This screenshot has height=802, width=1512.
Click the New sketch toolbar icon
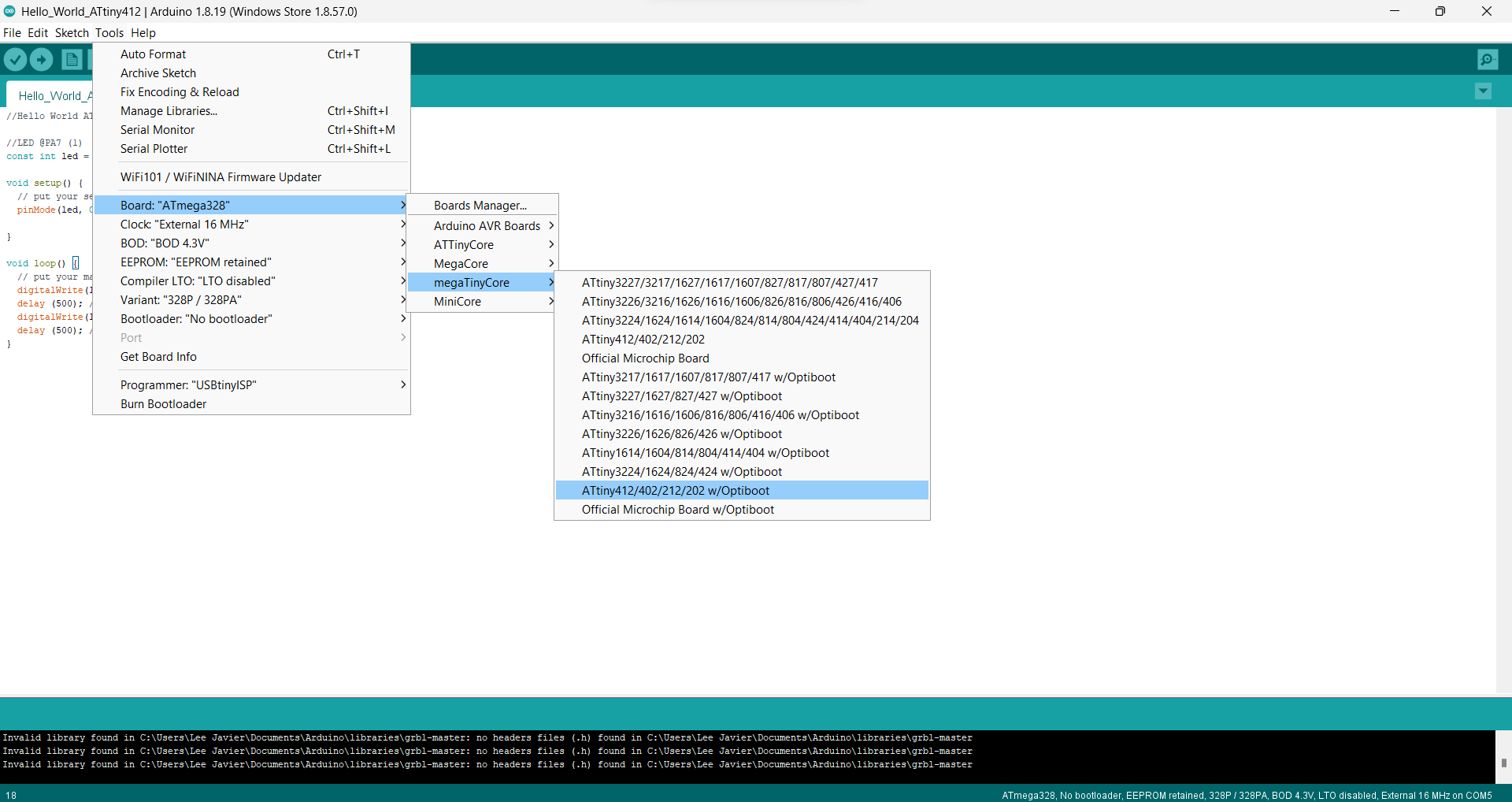pyautogui.click(x=72, y=60)
